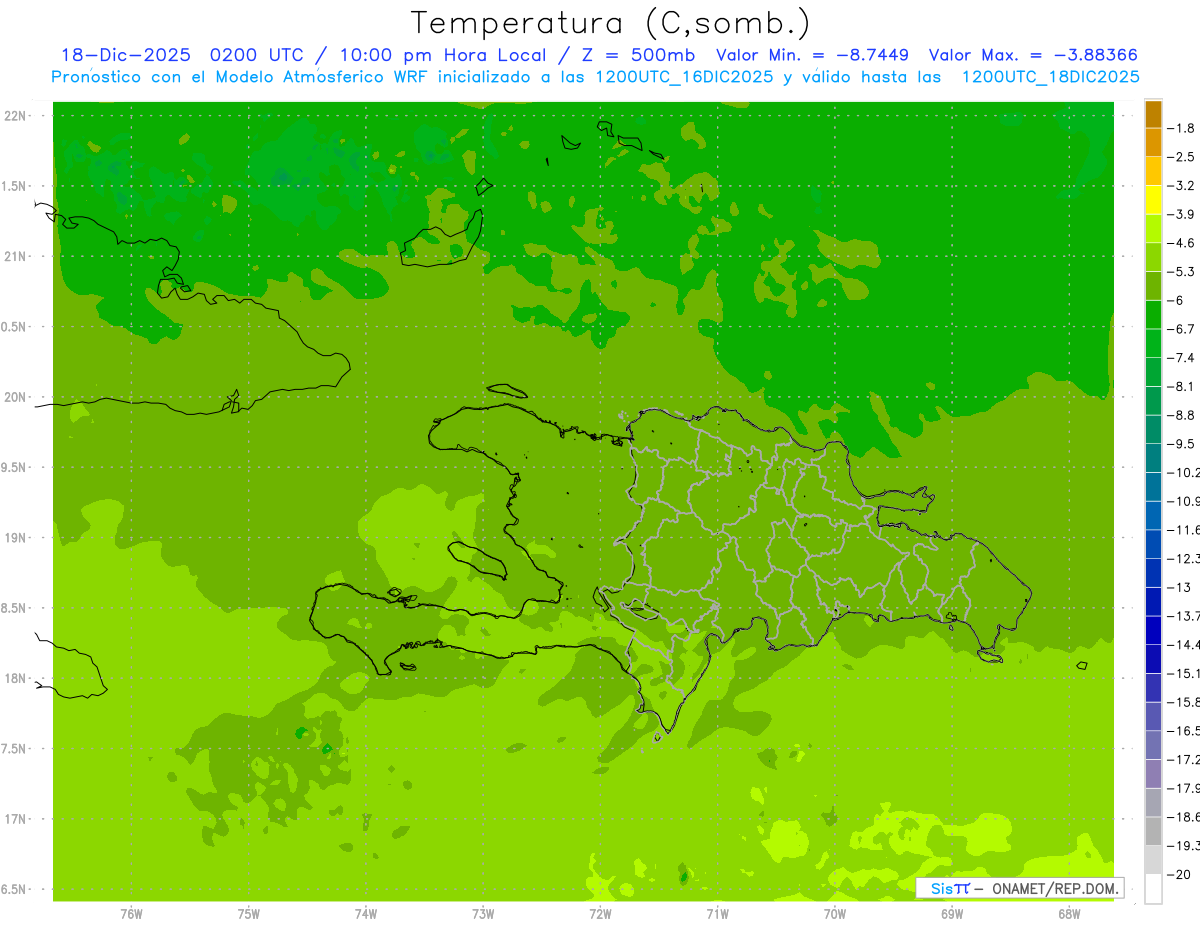Pick the dark blue swatch between -13.7 and -14.4

[x=1153, y=630]
